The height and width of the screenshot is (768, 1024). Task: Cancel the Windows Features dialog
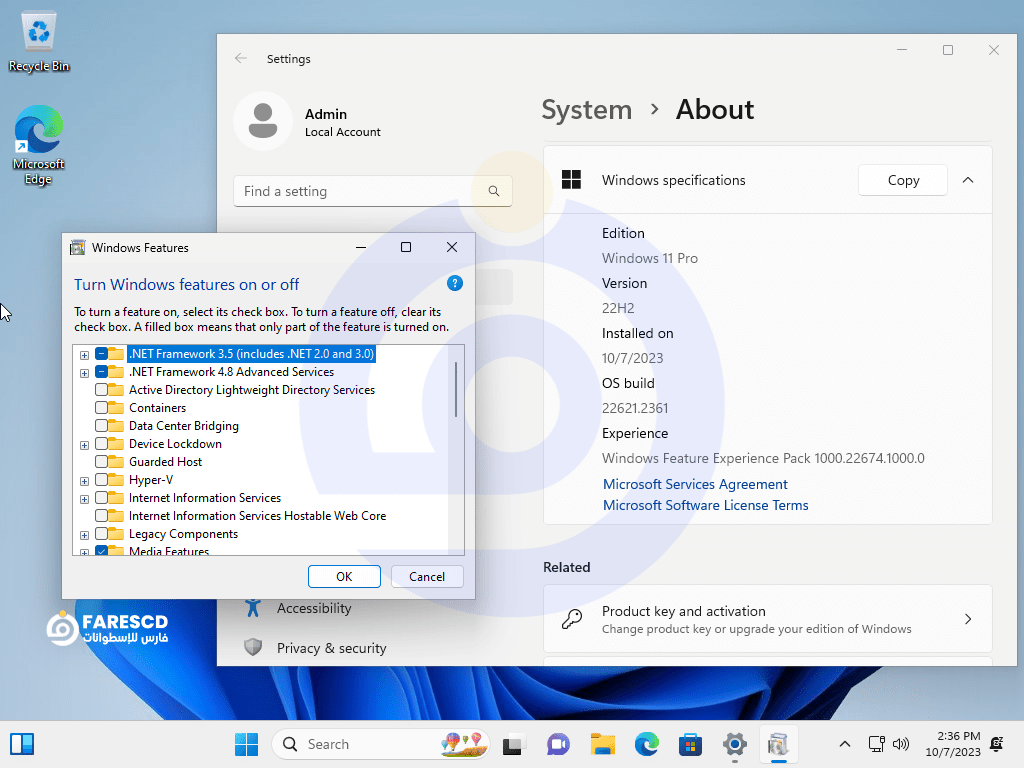point(427,577)
